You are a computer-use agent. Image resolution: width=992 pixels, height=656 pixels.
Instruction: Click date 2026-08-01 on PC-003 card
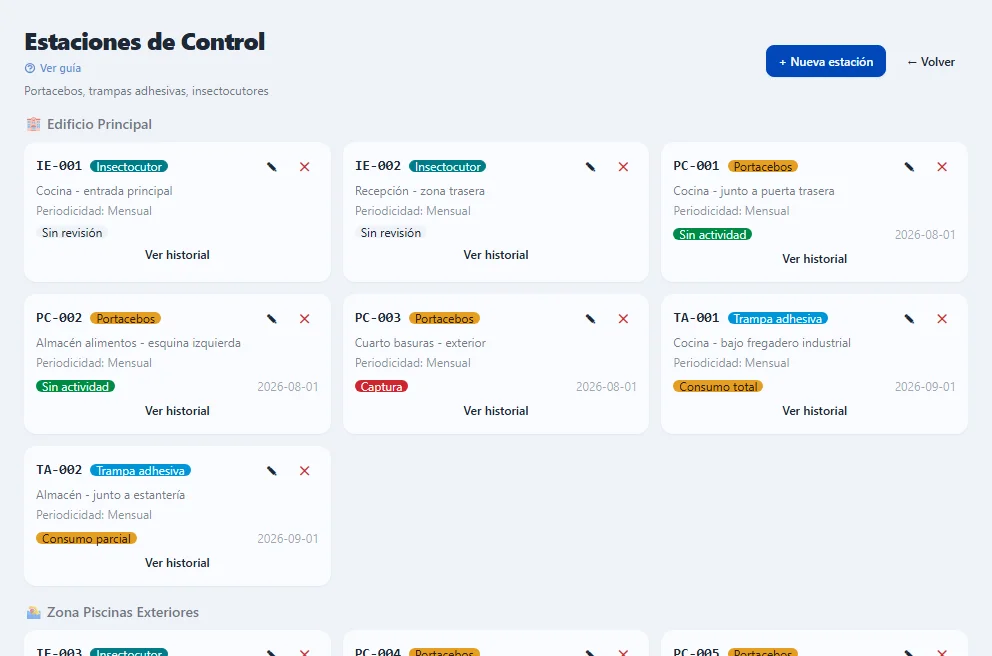tap(606, 387)
